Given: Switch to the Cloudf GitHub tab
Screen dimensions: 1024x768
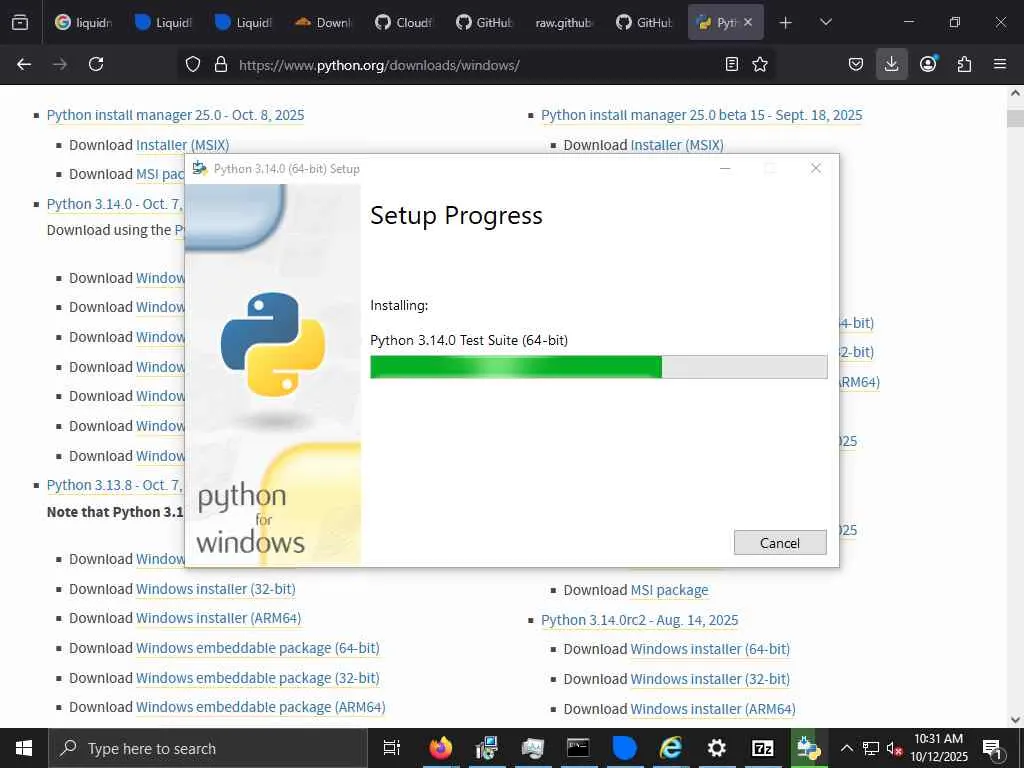Looking at the screenshot, I should pos(404,23).
